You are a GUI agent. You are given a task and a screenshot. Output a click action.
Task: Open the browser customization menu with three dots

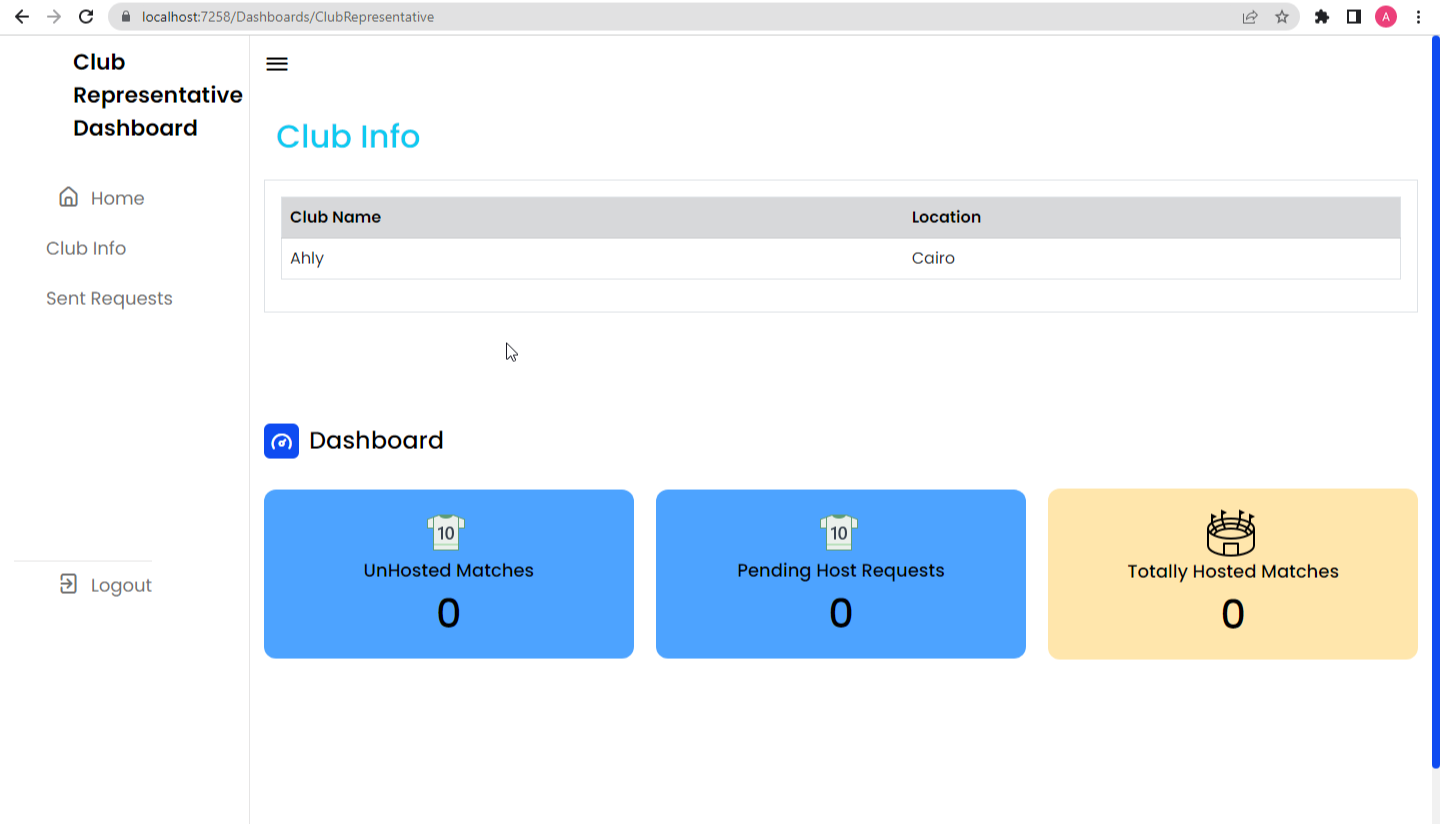(1419, 16)
